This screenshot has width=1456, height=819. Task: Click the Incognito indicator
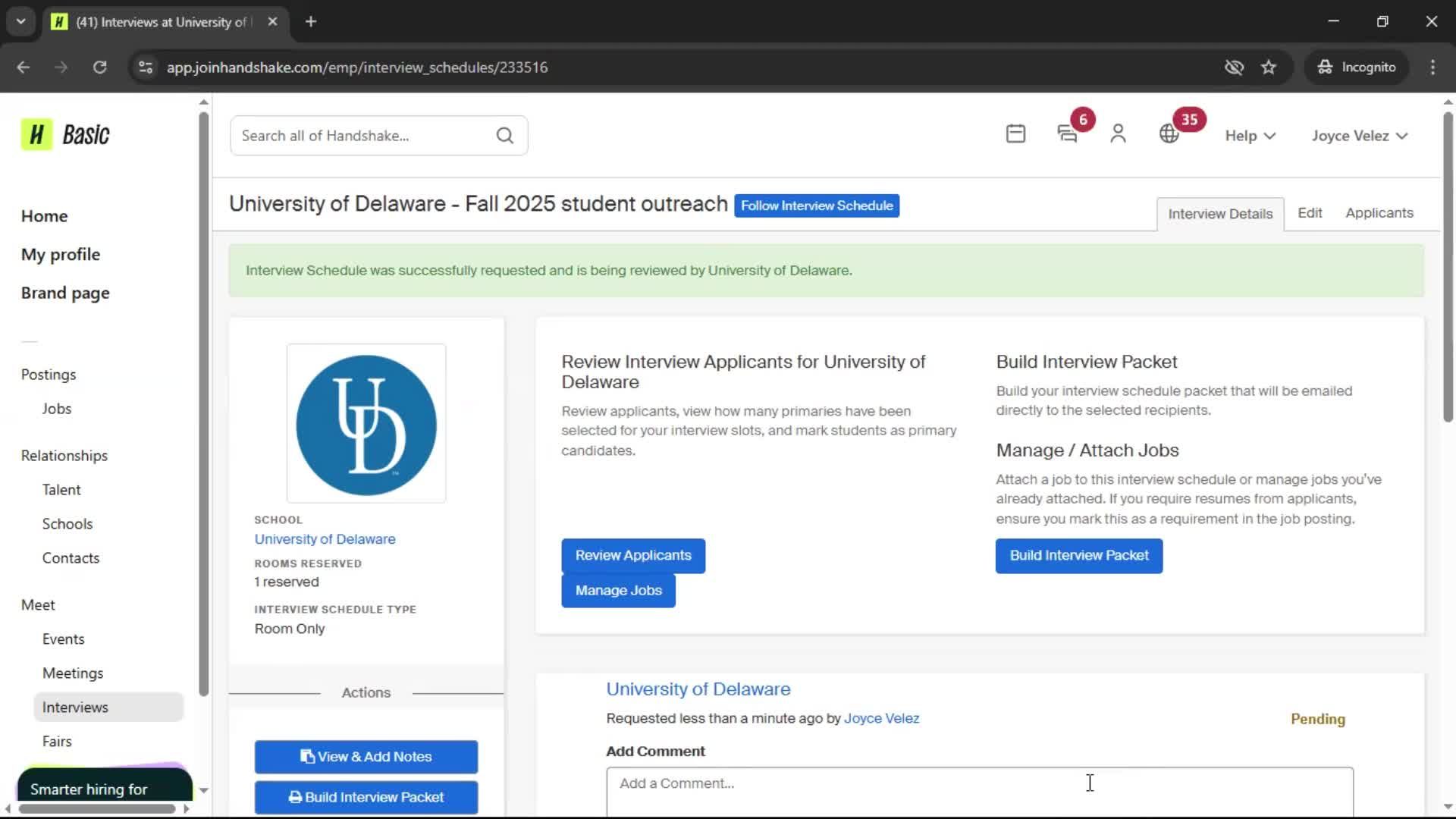point(1357,67)
